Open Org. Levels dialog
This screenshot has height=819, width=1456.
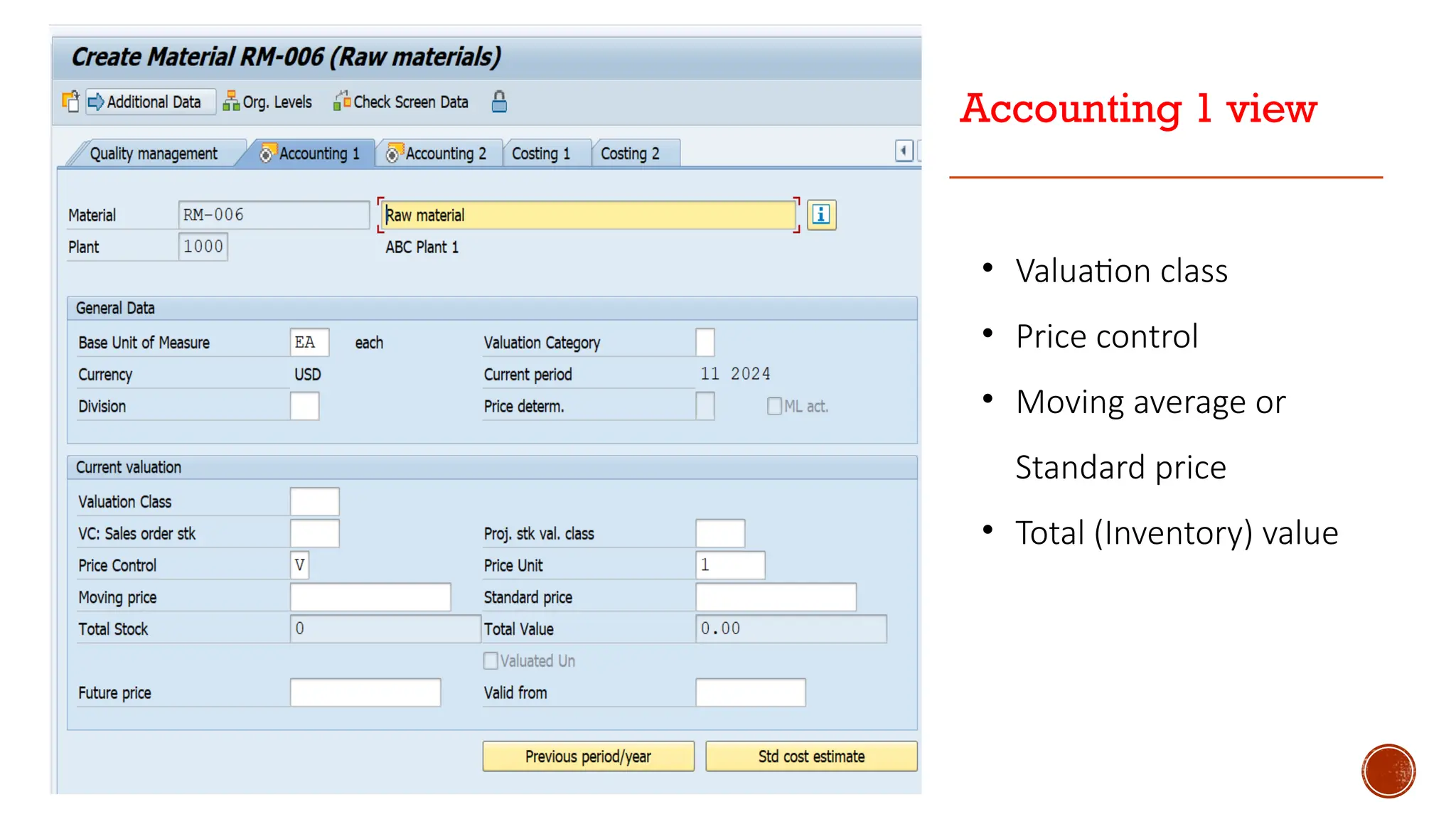pos(267,102)
